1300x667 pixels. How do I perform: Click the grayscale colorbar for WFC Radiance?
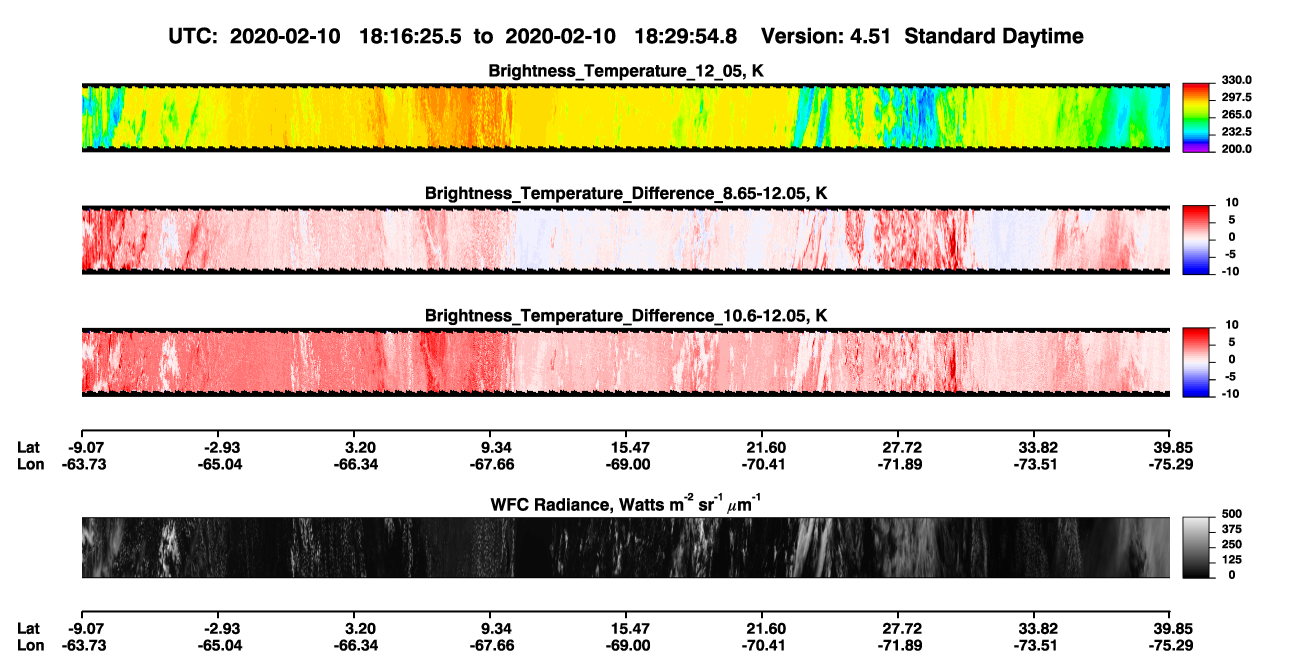tap(1196, 547)
